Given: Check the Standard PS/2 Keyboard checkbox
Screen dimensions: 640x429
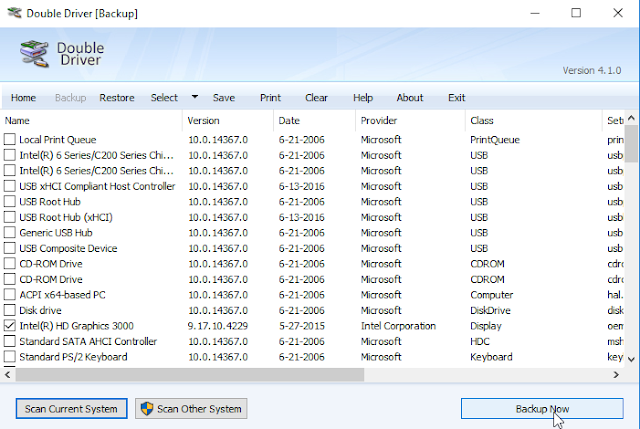Looking at the screenshot, I should click(x=9, y=357).
